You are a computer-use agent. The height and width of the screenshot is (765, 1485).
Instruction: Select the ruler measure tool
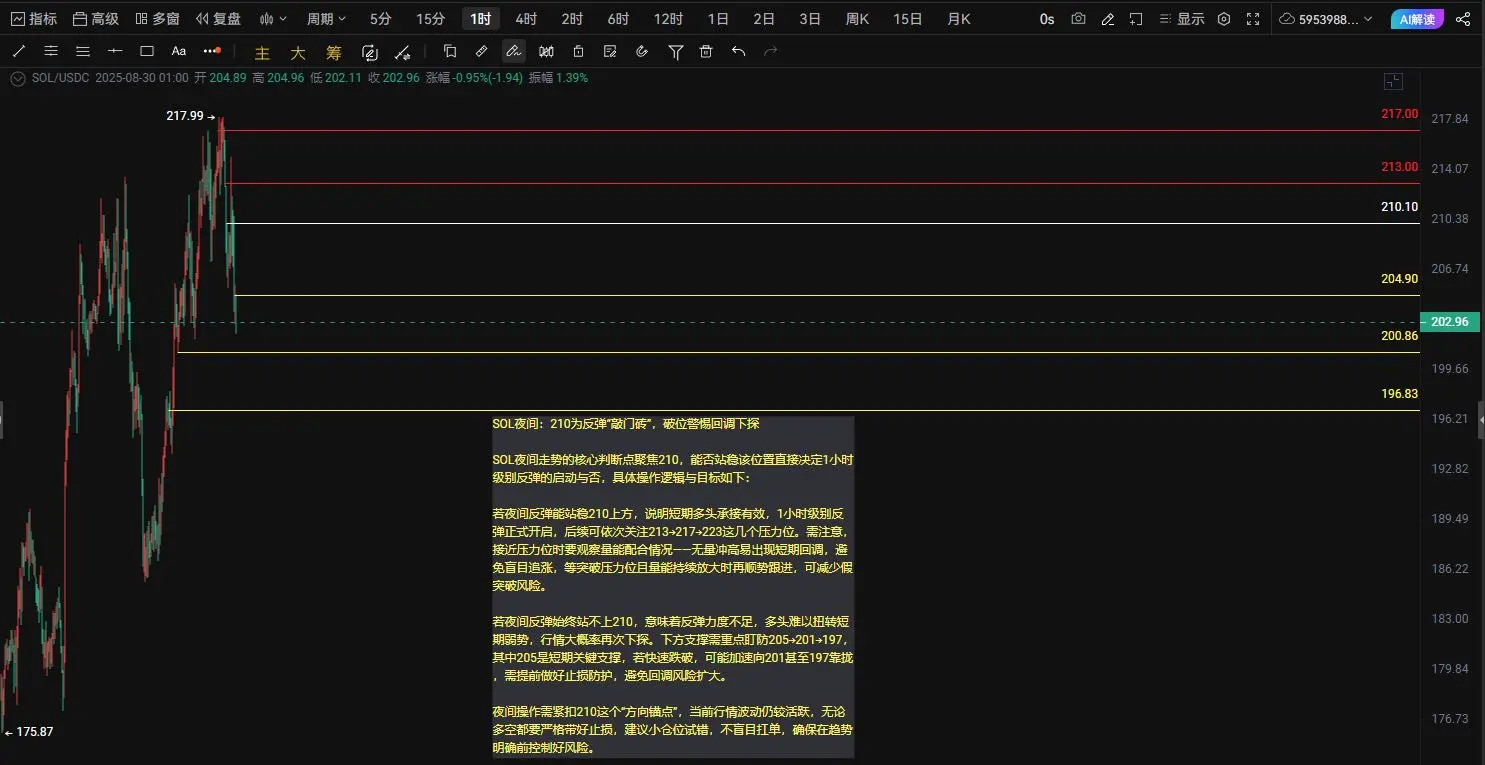click(x=482, y=51)
